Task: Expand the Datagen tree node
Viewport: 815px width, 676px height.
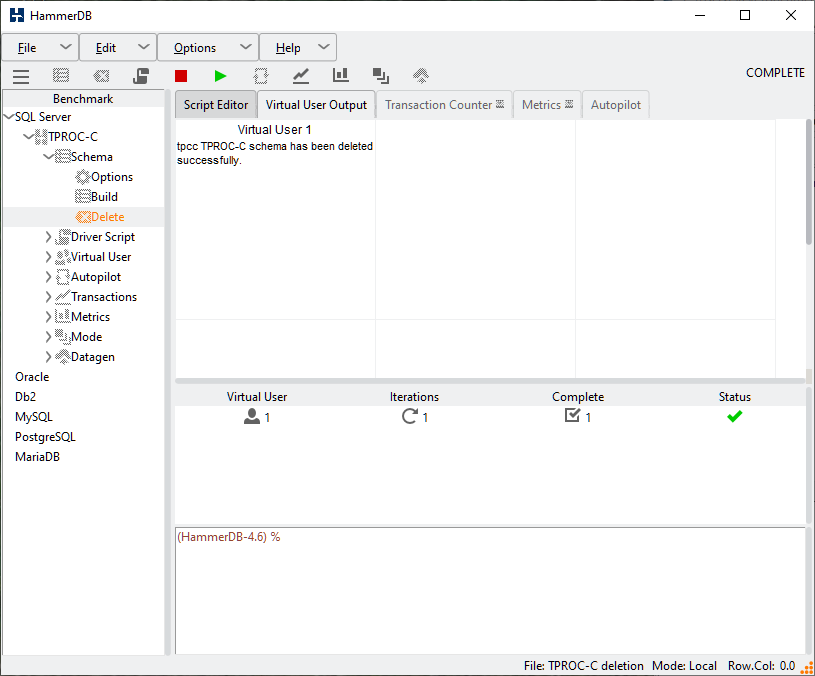Action: pyautogui.click(x=48, y=357)
